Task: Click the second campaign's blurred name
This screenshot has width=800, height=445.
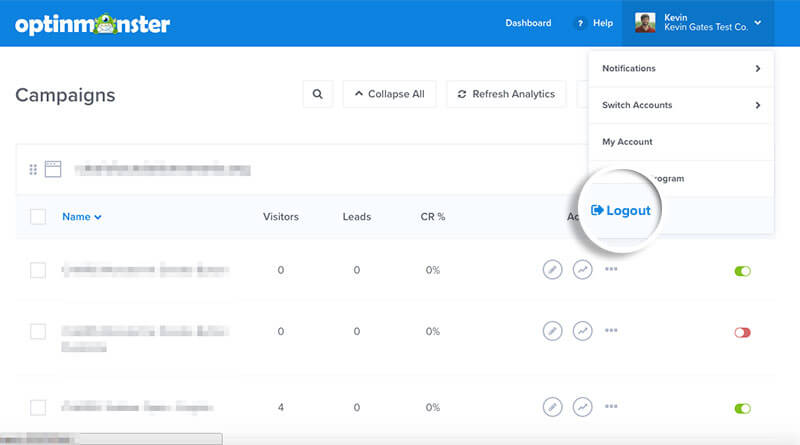Action: click(x=145, y=339)
